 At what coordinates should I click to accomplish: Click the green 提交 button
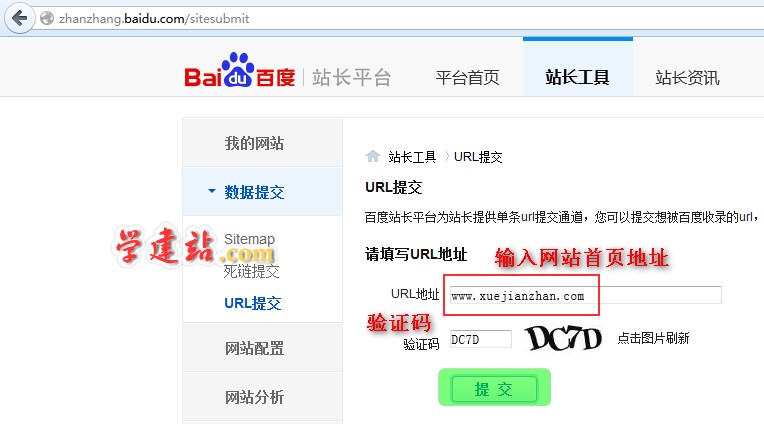(494, 388)
